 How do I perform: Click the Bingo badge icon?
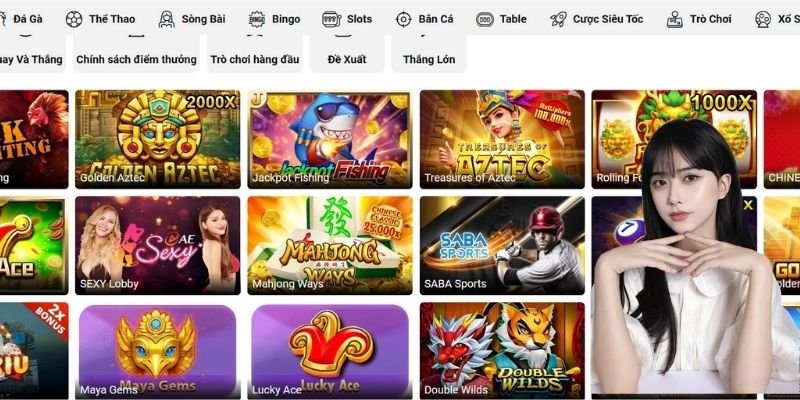coord(257,19)
